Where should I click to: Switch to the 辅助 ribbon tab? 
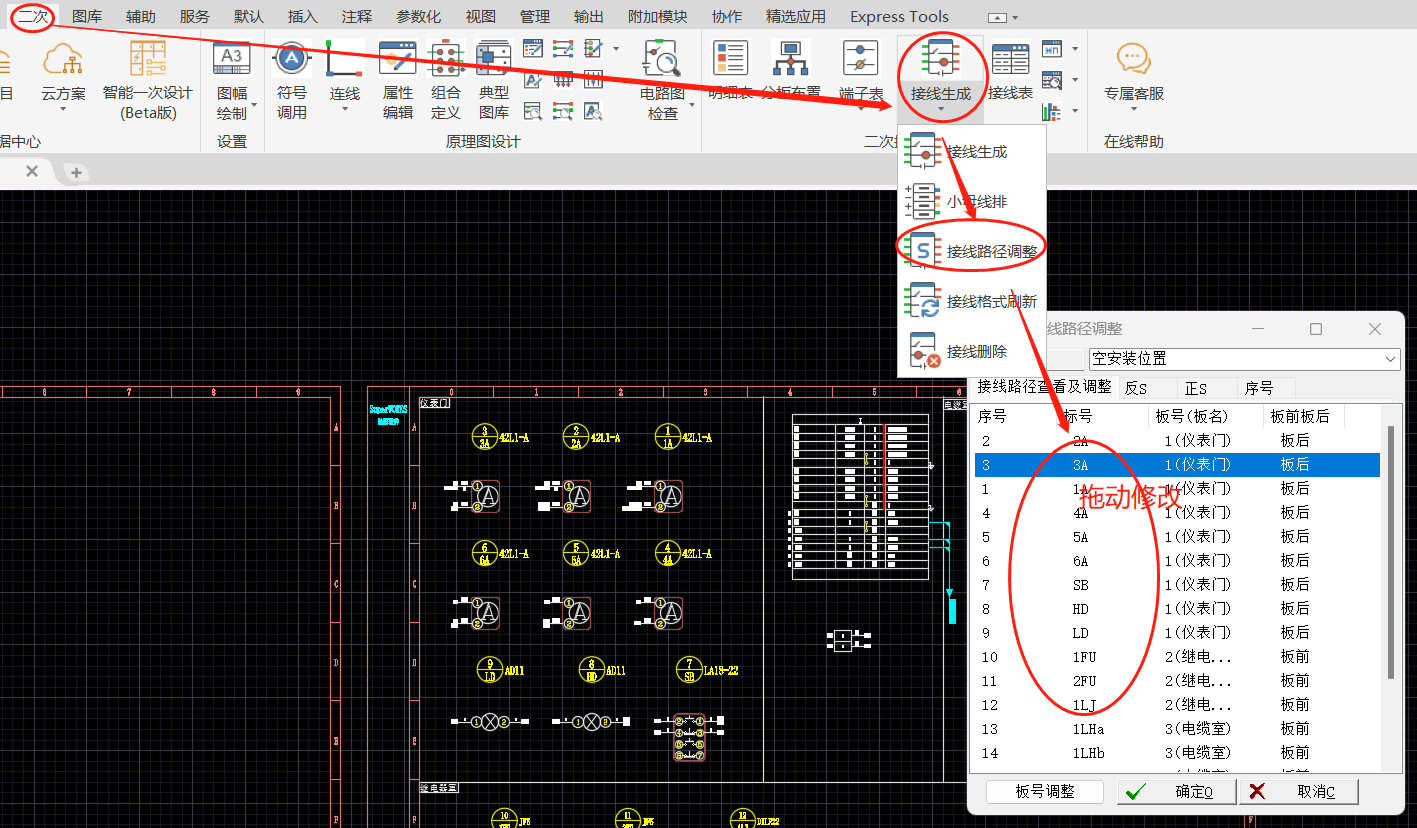[141, 17]
